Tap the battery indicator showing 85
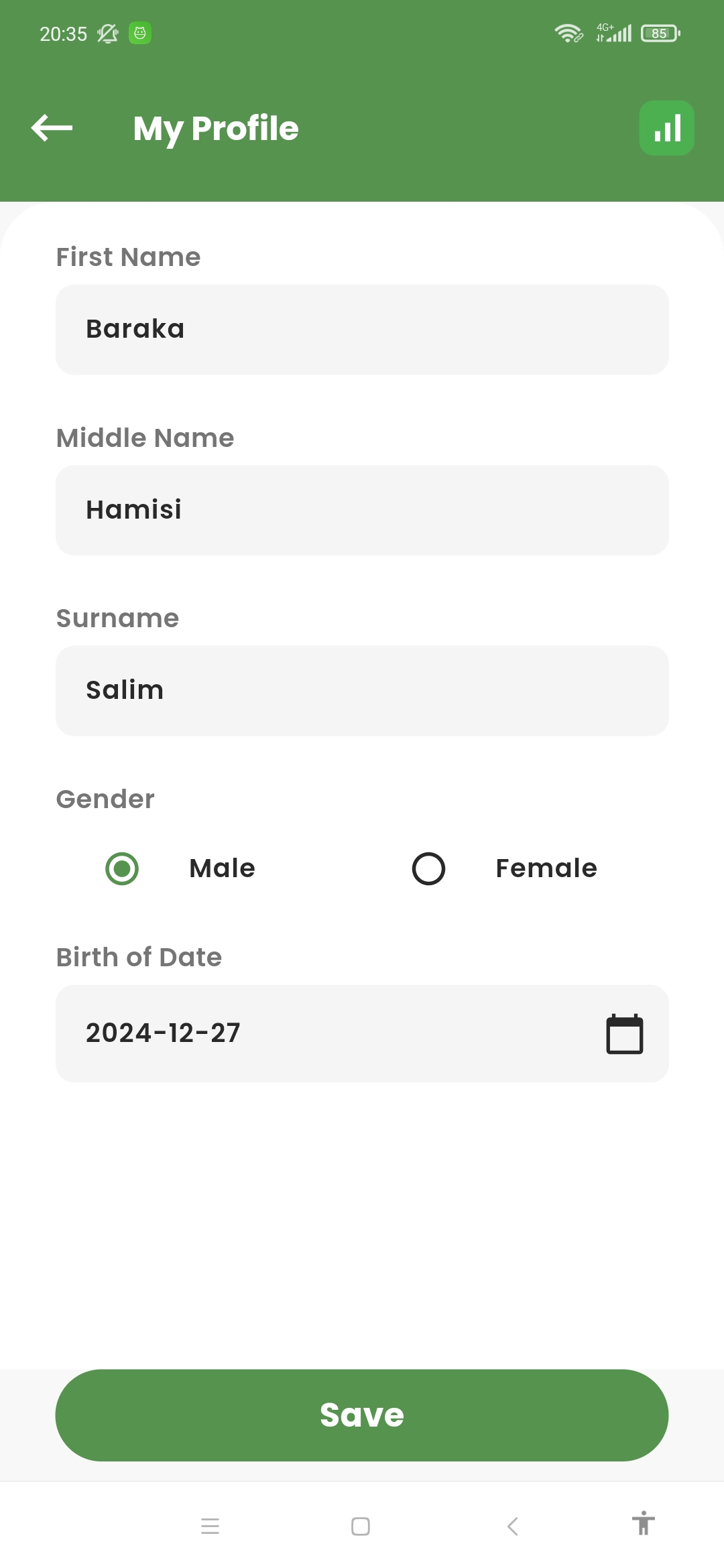Image resolution: width=724 pixels, height=1568 pixels. pyautogui.click(x=660, y=33)
